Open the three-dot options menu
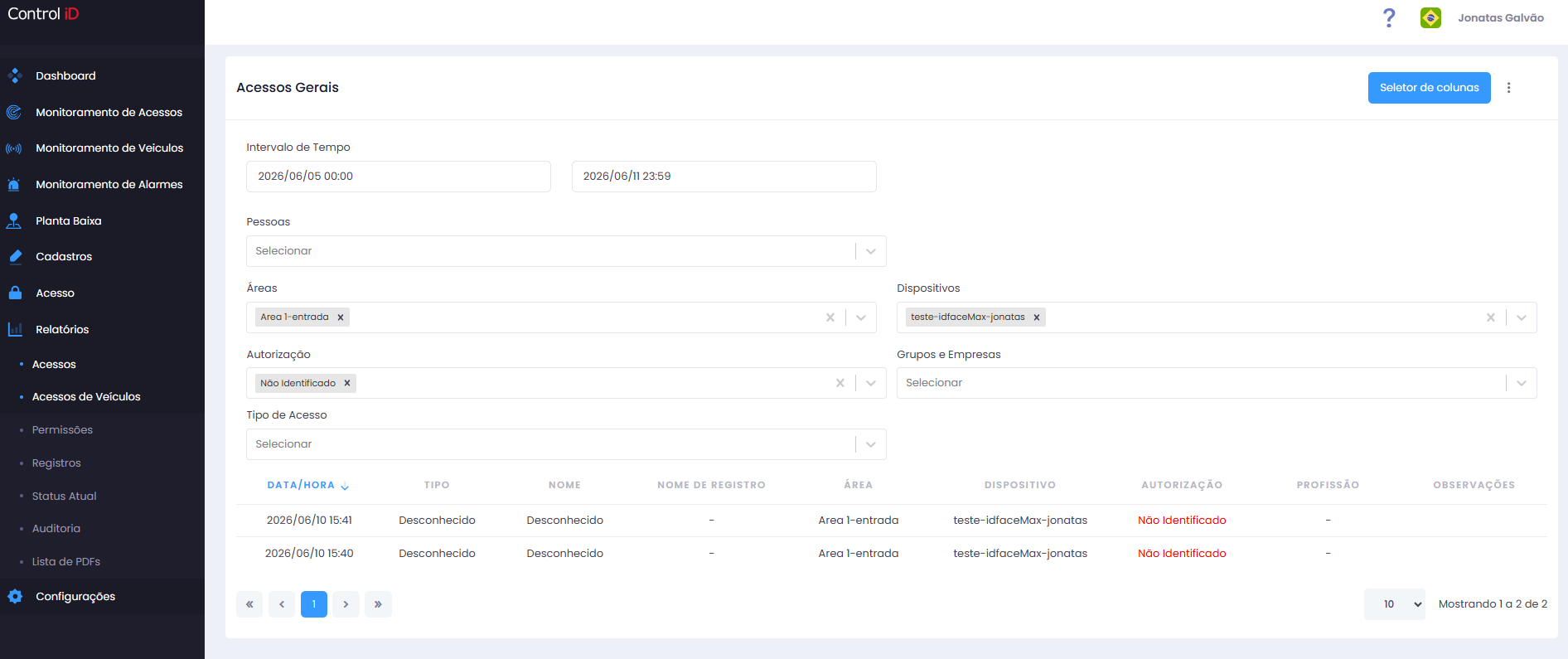Image resolution: width=1568 pixels, height=659 pixels. pos(1508,88)
